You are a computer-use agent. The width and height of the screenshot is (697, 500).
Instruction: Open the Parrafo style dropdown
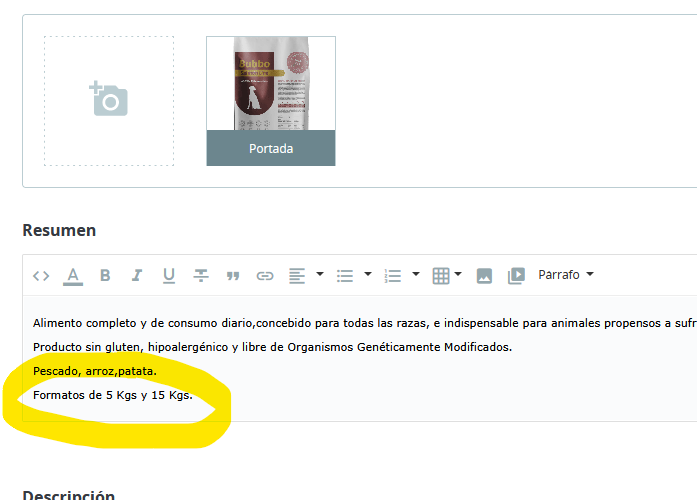565,275
